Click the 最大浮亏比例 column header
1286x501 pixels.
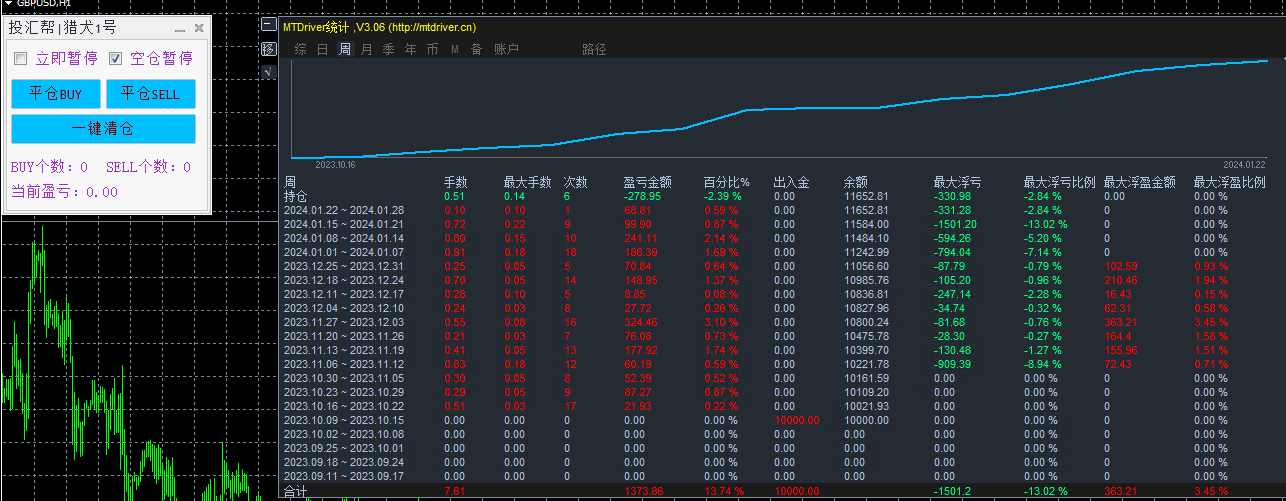tap(1060, 183)
